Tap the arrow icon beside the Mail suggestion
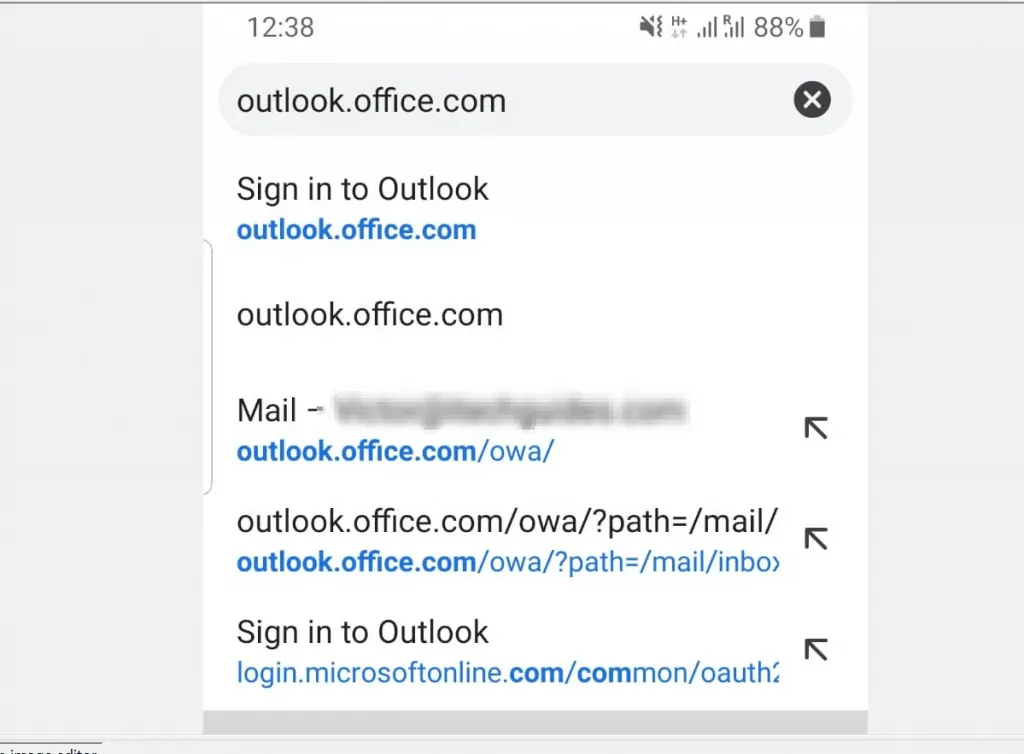Image resolution: width=1024 pixels, height=754 pixels. click(816, 428)
